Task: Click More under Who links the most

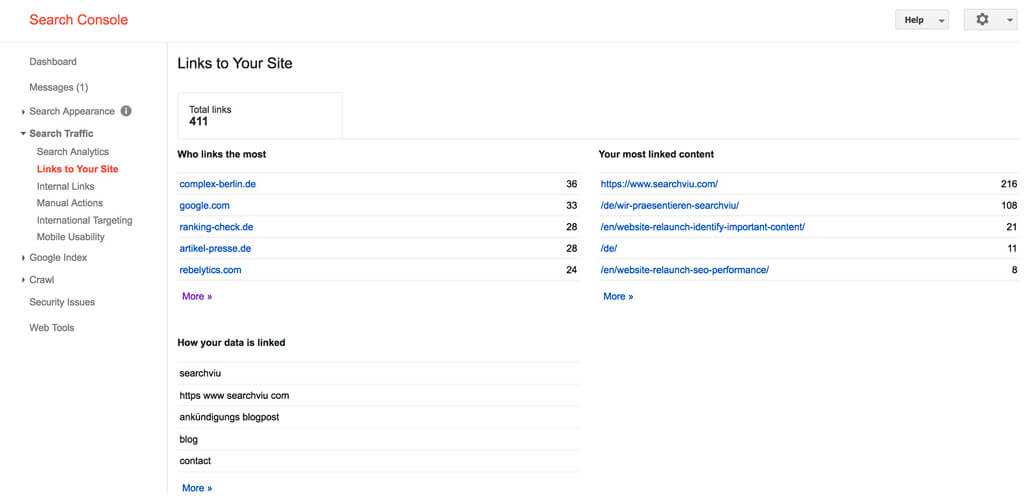Action: (x=197, y=296)
